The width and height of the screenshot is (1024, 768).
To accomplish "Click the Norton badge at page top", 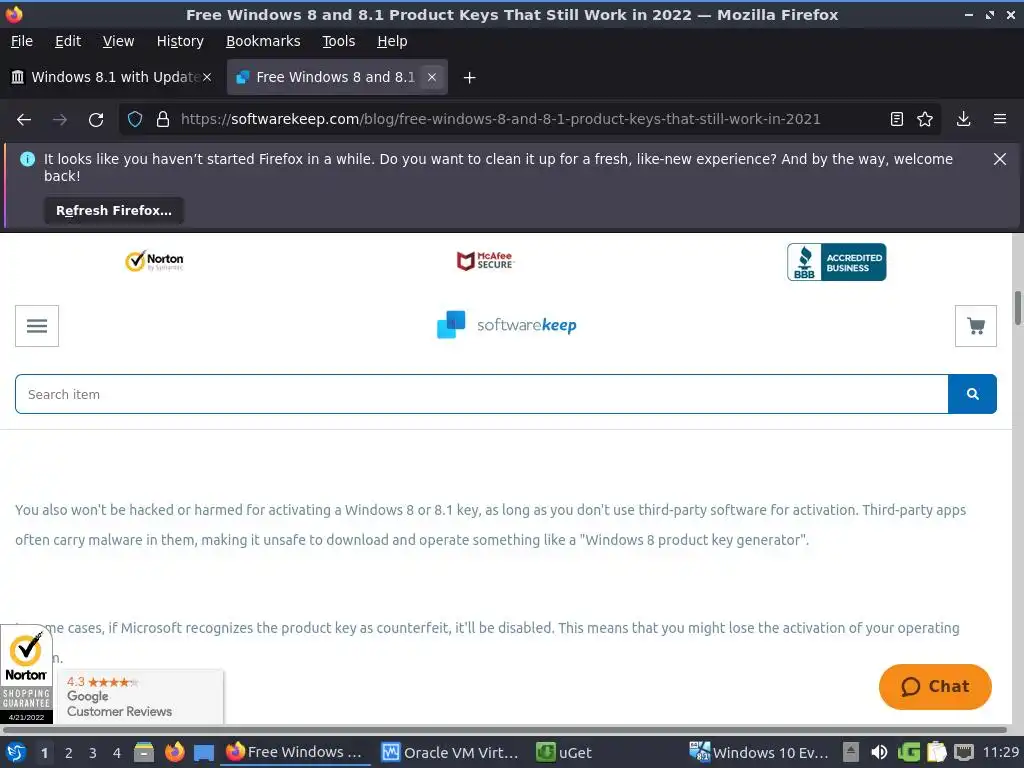I will [x=154, y=261].
